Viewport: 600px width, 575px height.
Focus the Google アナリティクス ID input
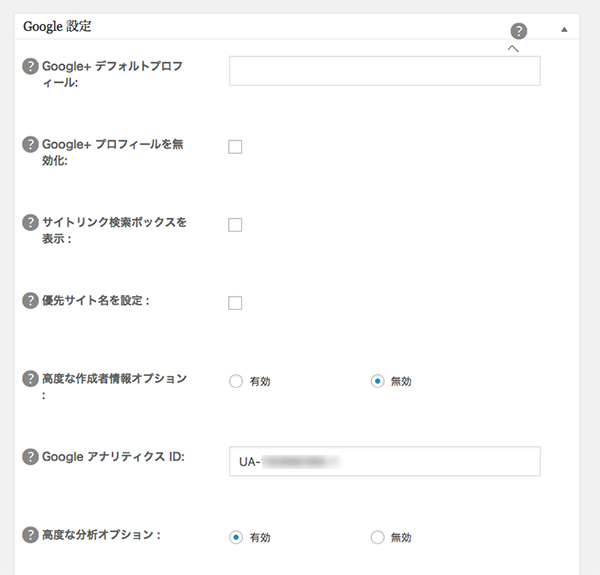click(384, 461)
